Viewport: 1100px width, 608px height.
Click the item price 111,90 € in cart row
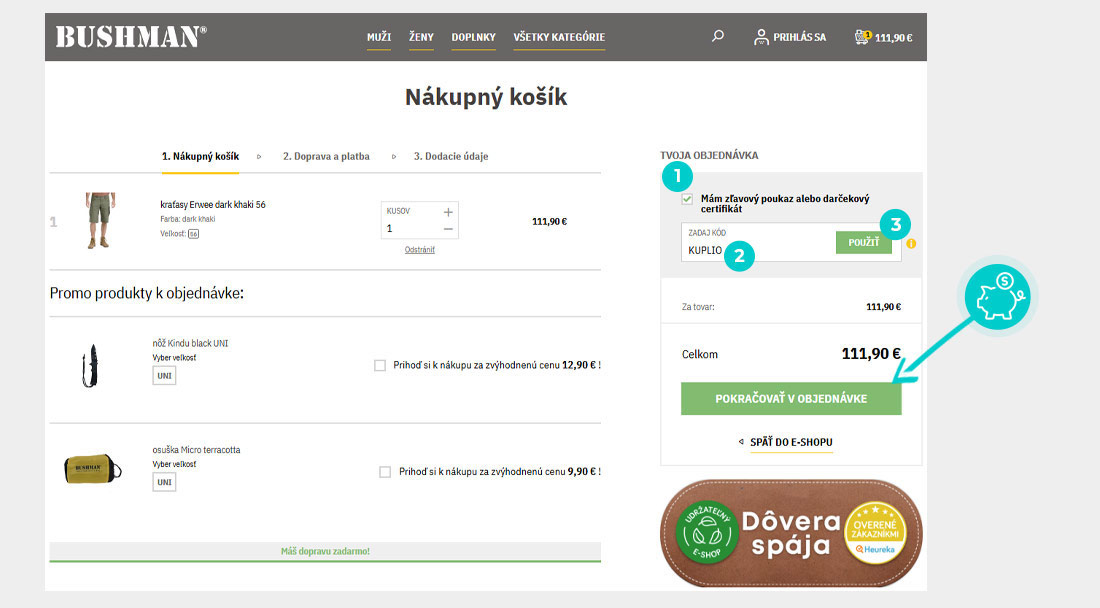[549, 222]
